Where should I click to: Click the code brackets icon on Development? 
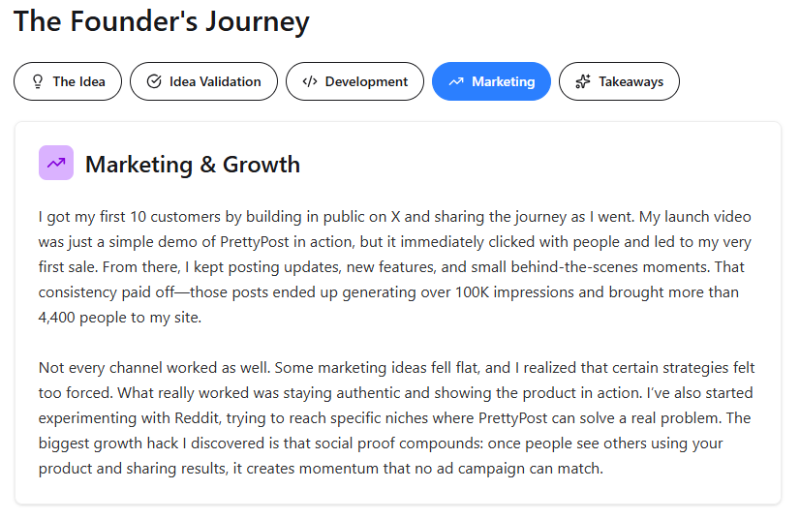coord(309,82)
